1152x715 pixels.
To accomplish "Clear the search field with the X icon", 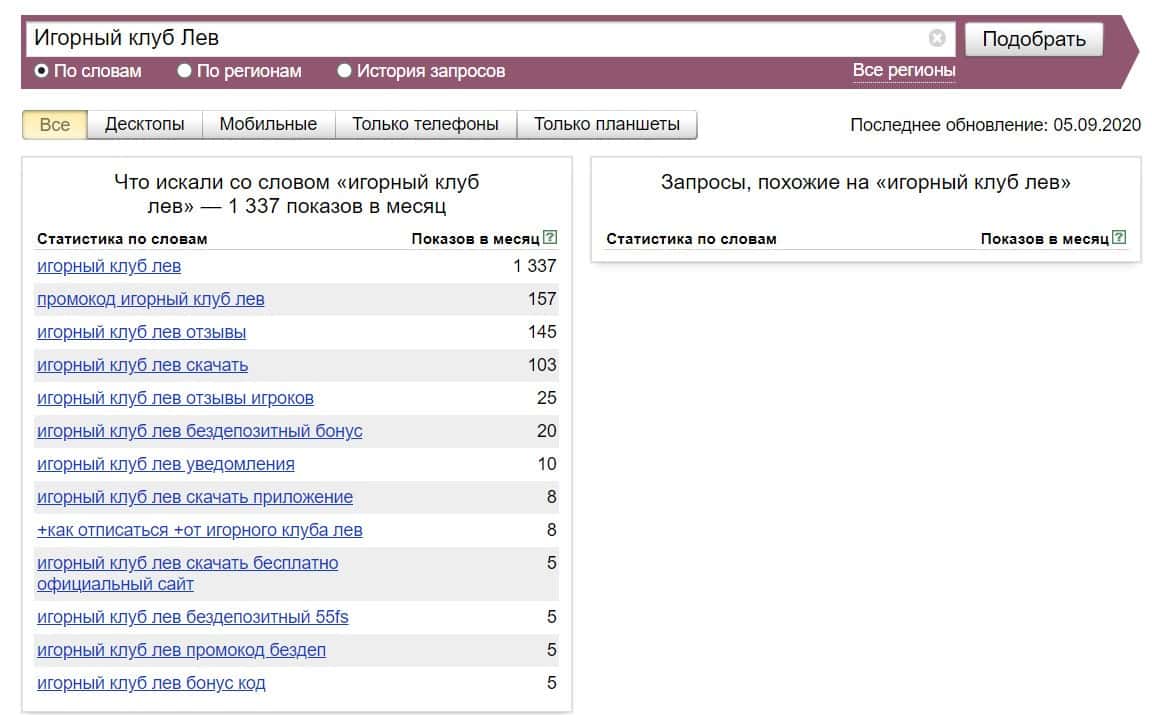I will click(936, 39).
